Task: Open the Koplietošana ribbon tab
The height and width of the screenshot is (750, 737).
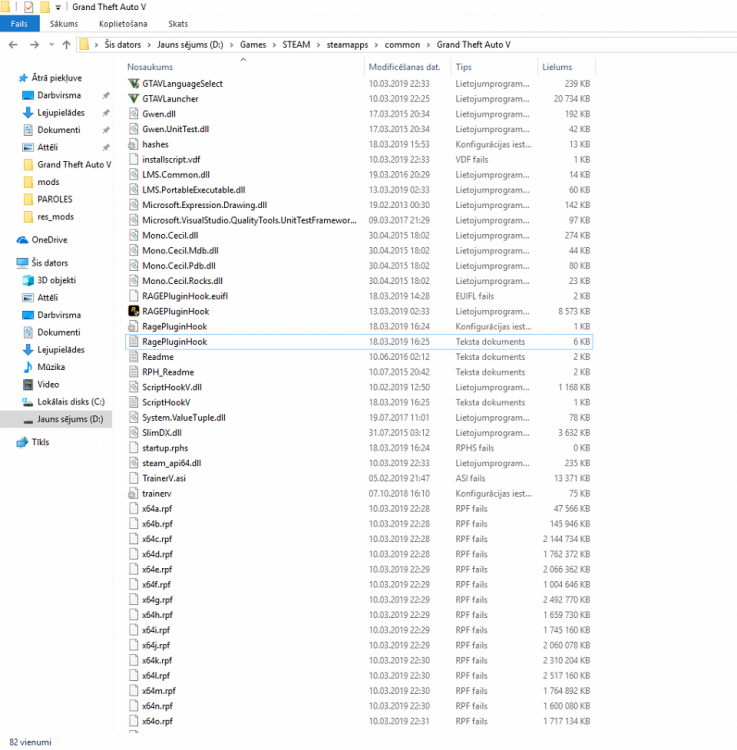Action: 123,24
